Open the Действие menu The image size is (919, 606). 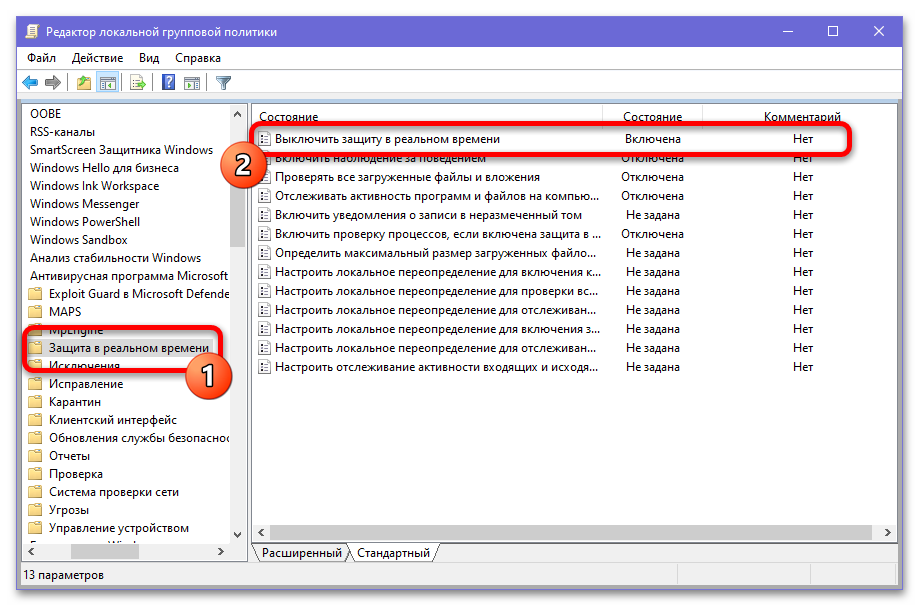pos(97,58)
